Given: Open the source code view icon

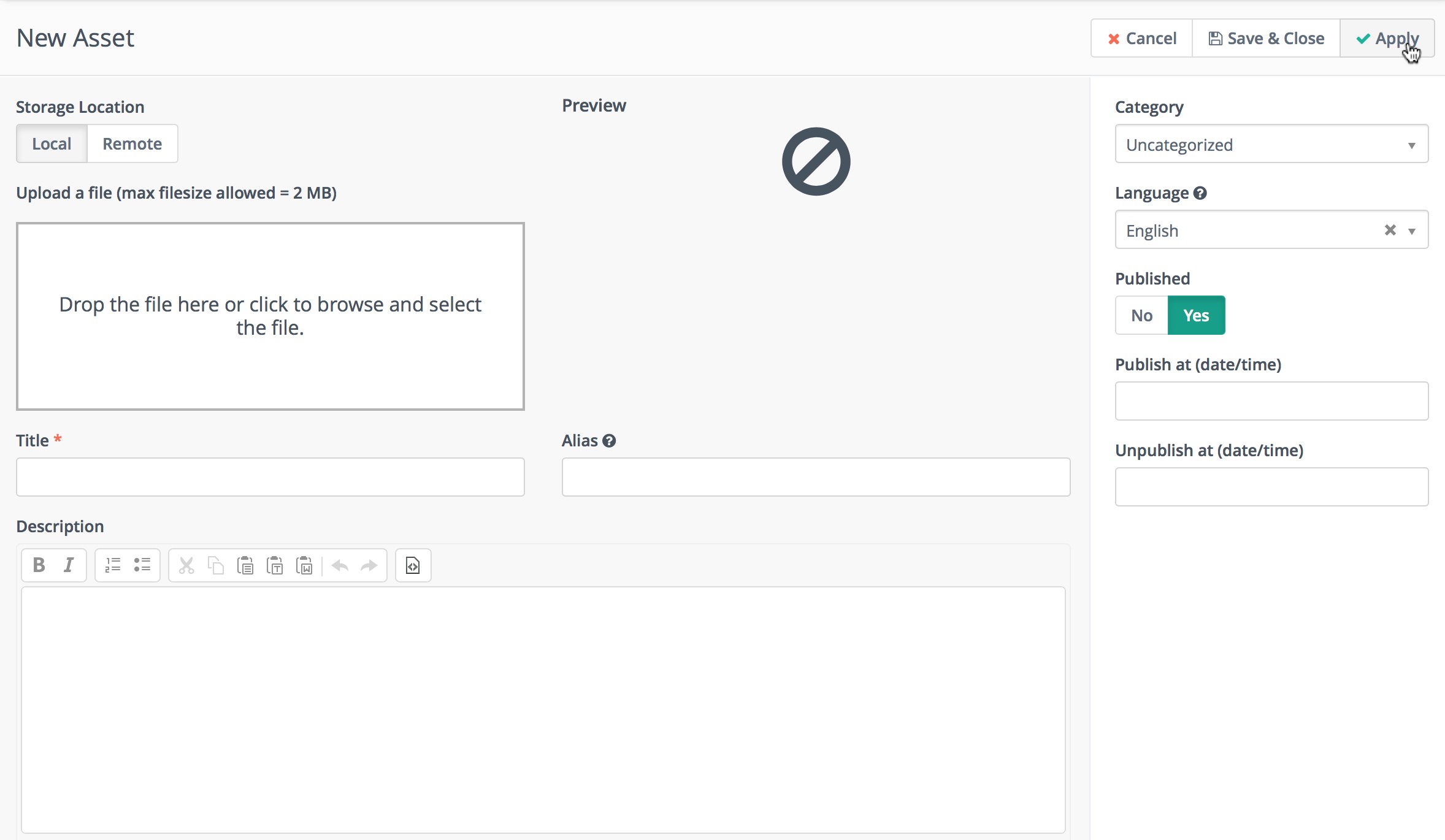Looking at the screenshot, I should click(413, 565).
